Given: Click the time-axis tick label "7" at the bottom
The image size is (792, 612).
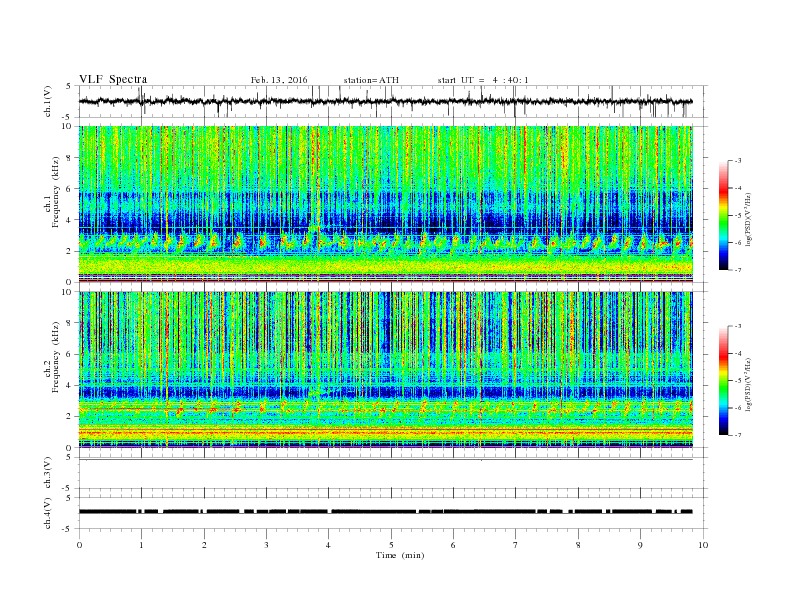Looking at the screenshot, I should (516, 545).
